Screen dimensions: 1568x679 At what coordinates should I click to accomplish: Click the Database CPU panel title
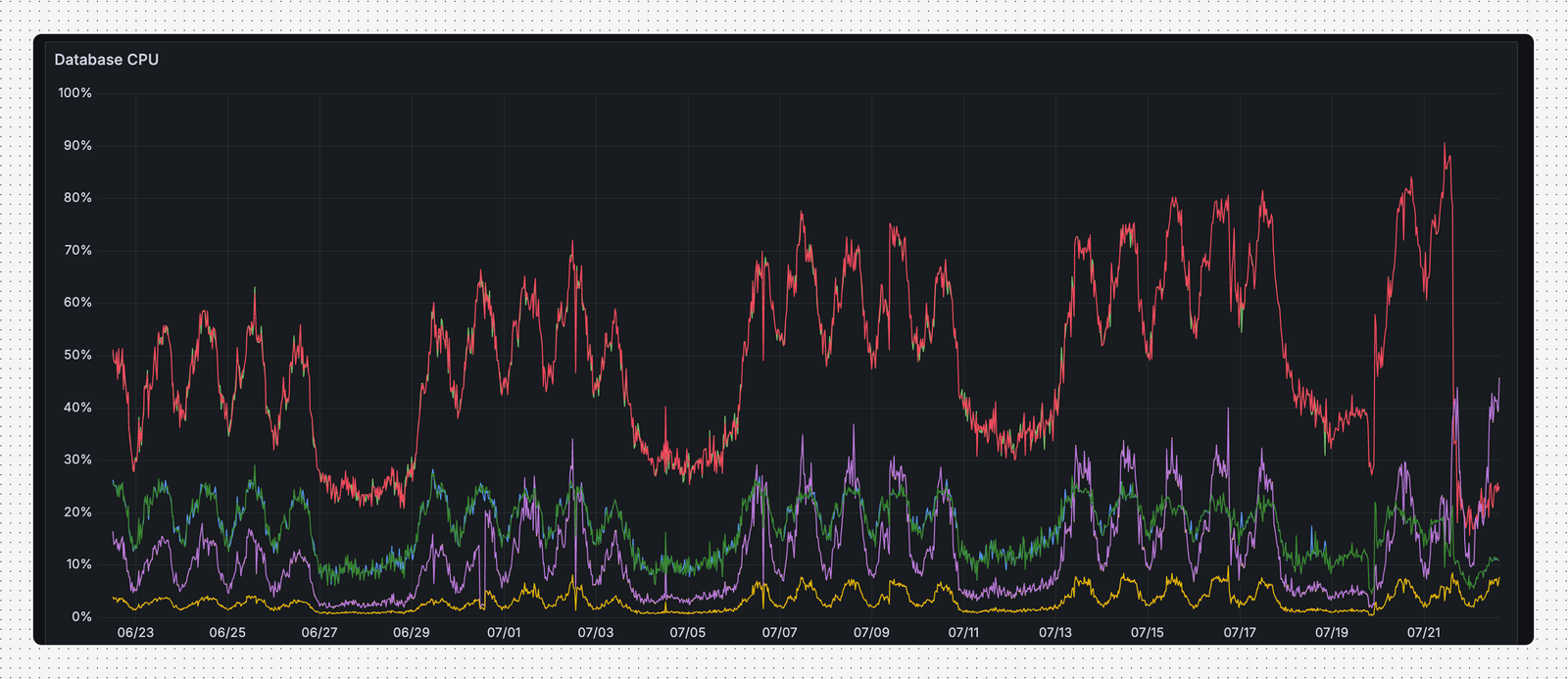(x=106, y=60)
